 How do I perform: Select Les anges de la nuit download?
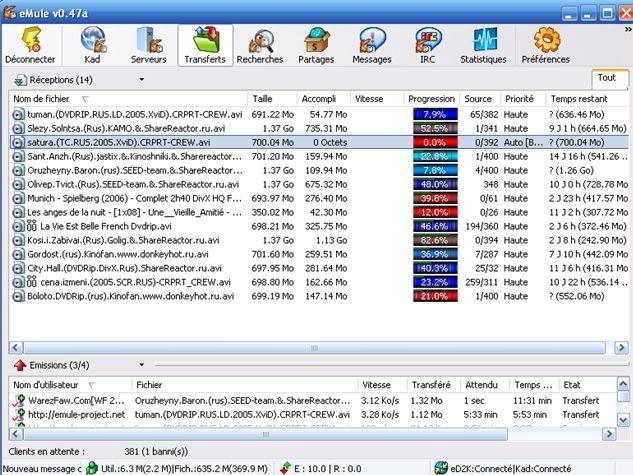coord(134,212)
